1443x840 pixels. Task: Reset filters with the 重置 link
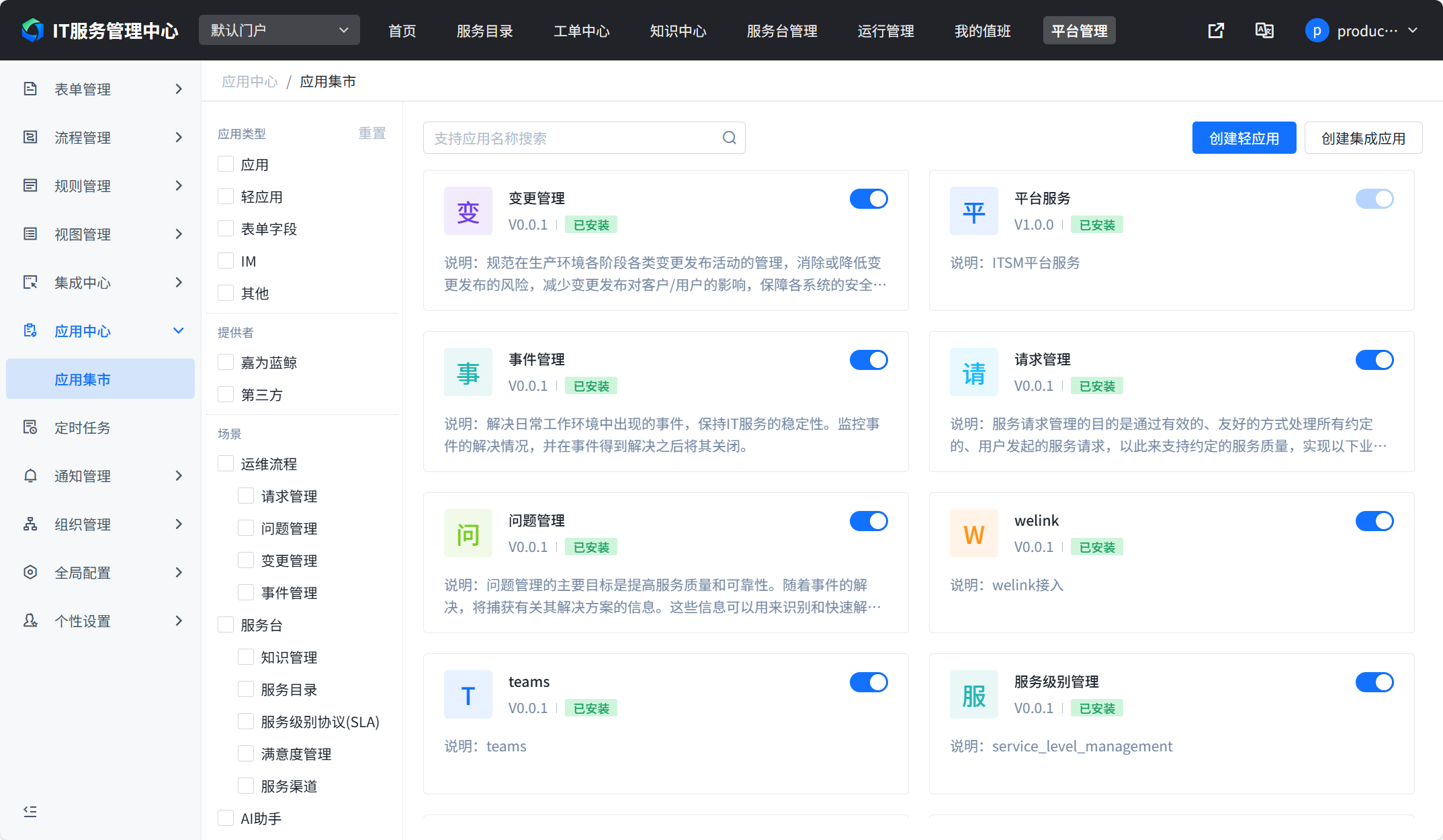tap(371, 133)
